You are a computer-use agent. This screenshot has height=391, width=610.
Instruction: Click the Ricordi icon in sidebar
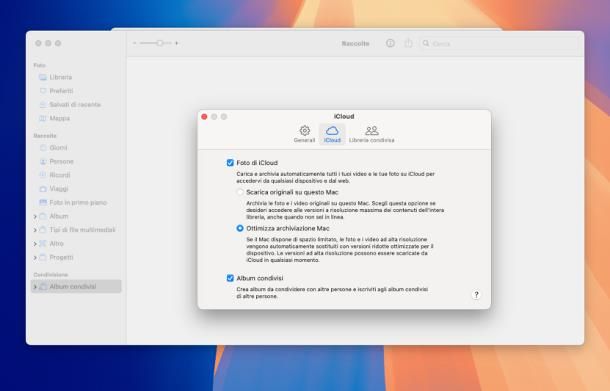coord(43,175)
